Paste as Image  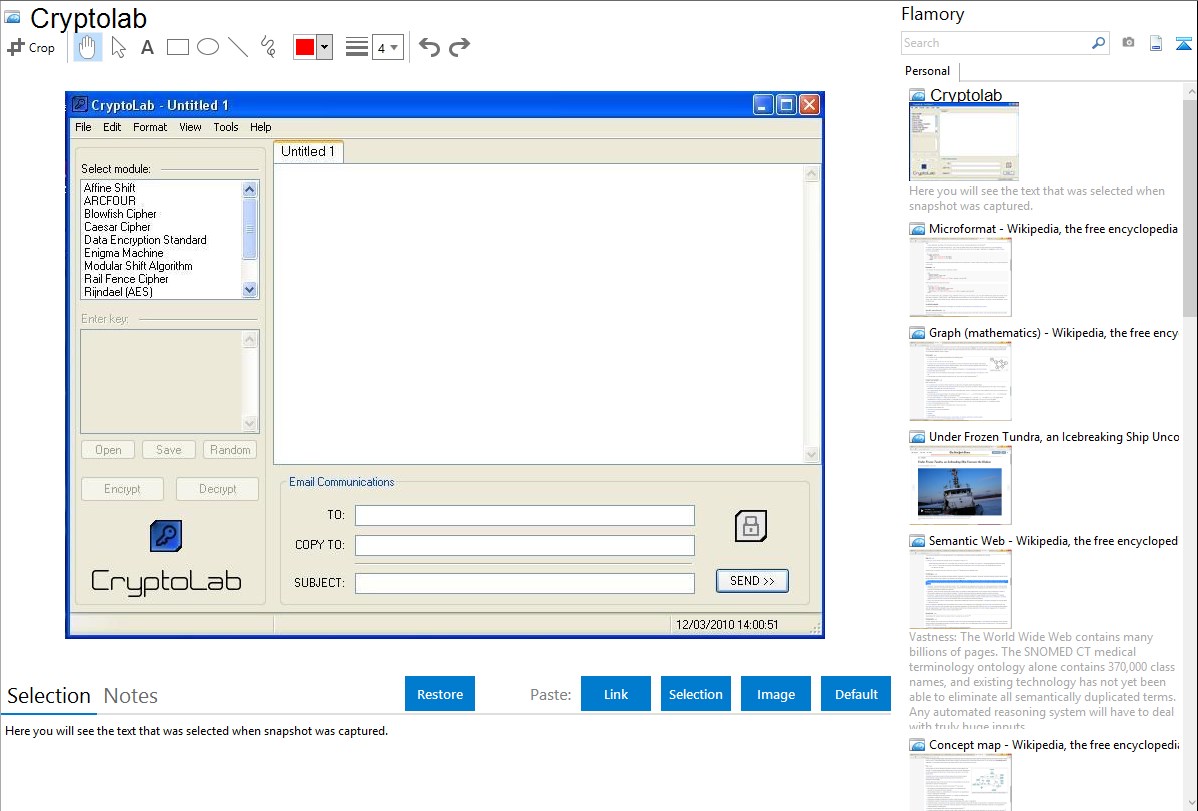776,694
